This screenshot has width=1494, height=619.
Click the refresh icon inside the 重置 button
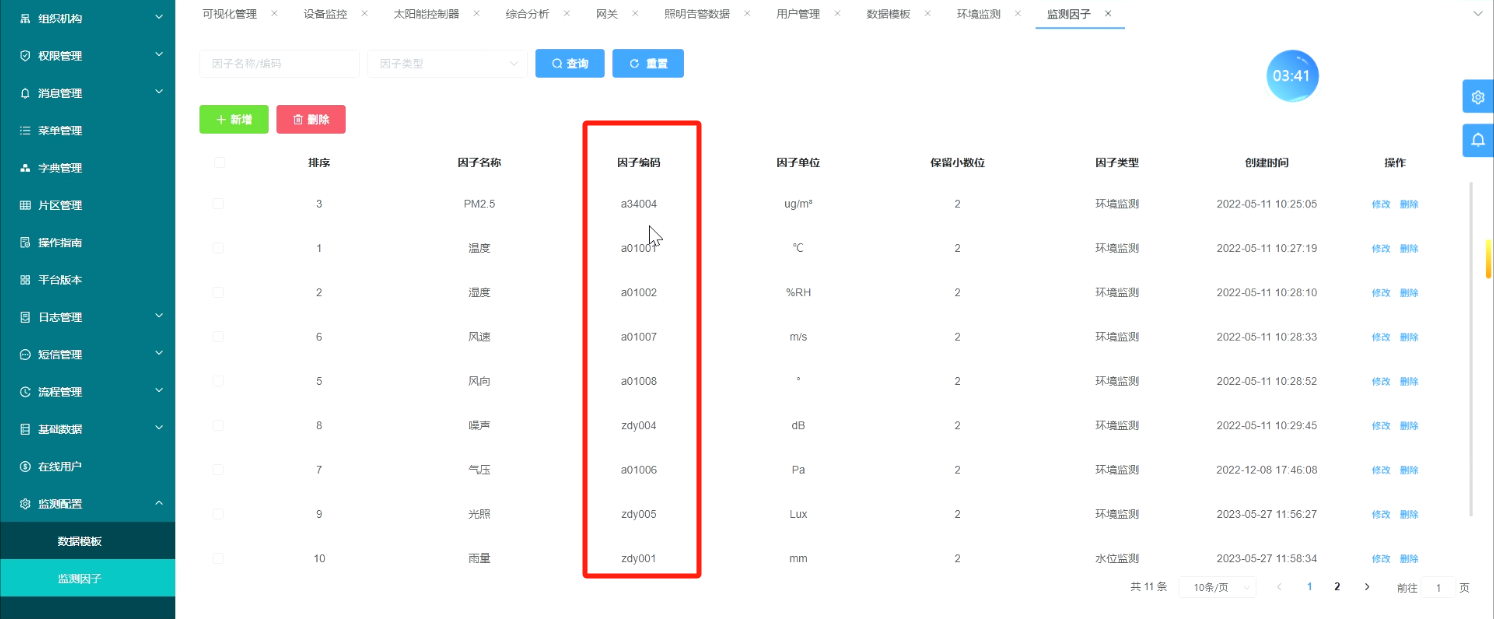(x=634, y=63)
